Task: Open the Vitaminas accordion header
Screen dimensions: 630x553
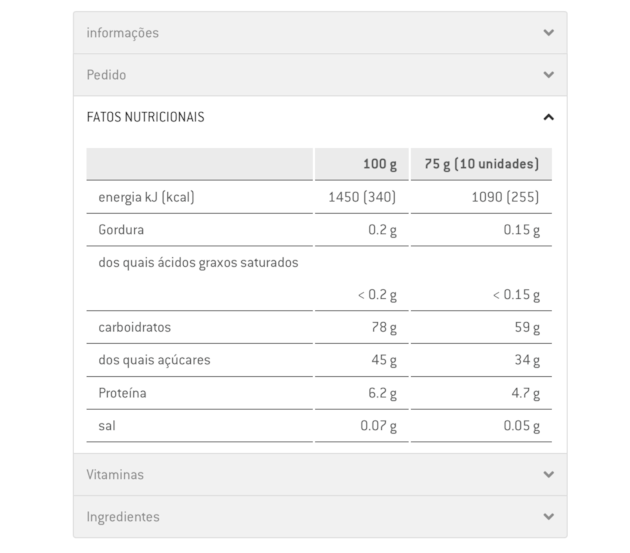Action: 320,474
